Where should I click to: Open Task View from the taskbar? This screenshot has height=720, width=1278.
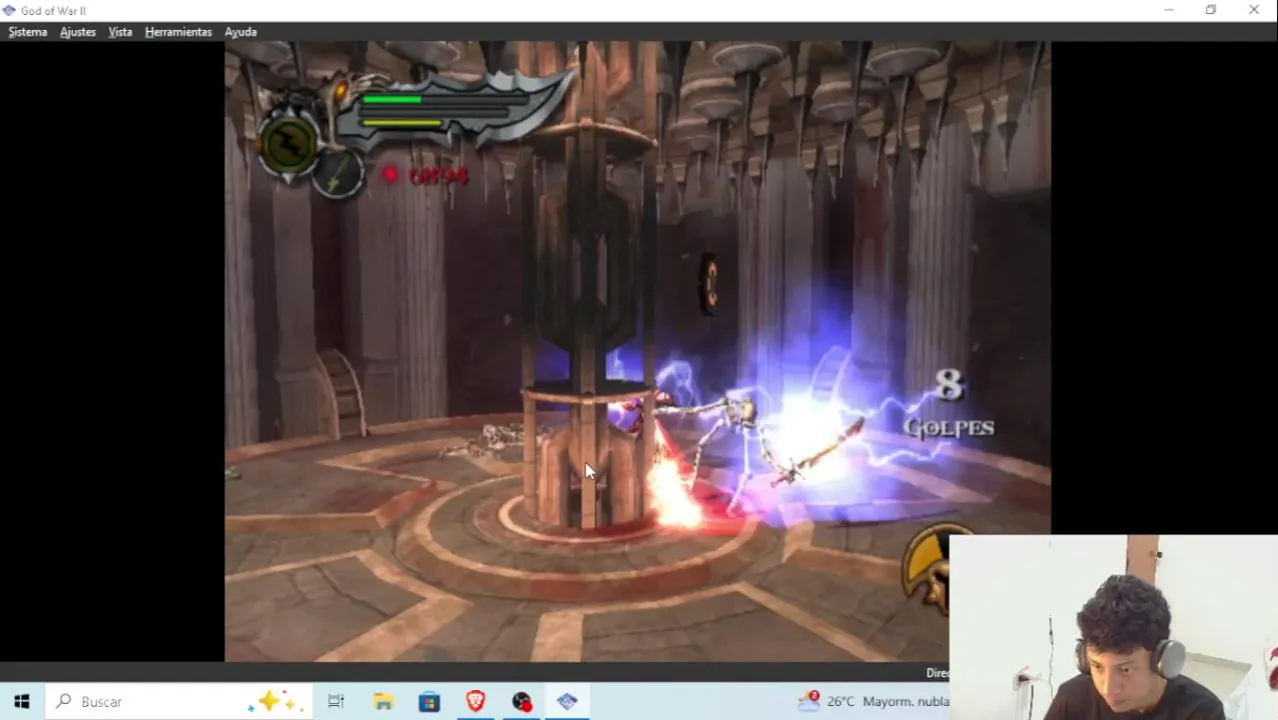(x=336, y=702)
